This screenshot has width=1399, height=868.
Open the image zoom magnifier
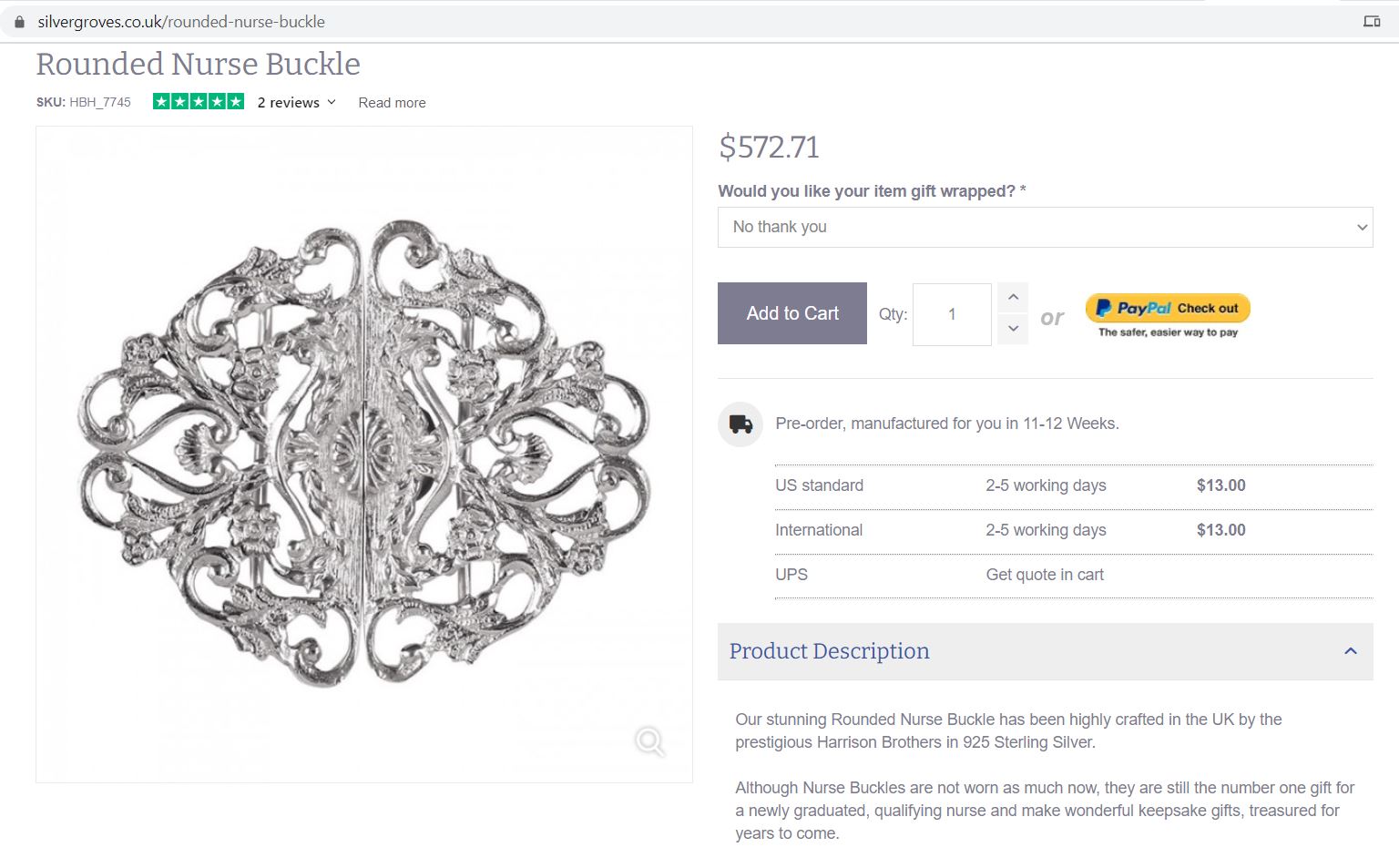pyautogui.click(x=648, y=742)
